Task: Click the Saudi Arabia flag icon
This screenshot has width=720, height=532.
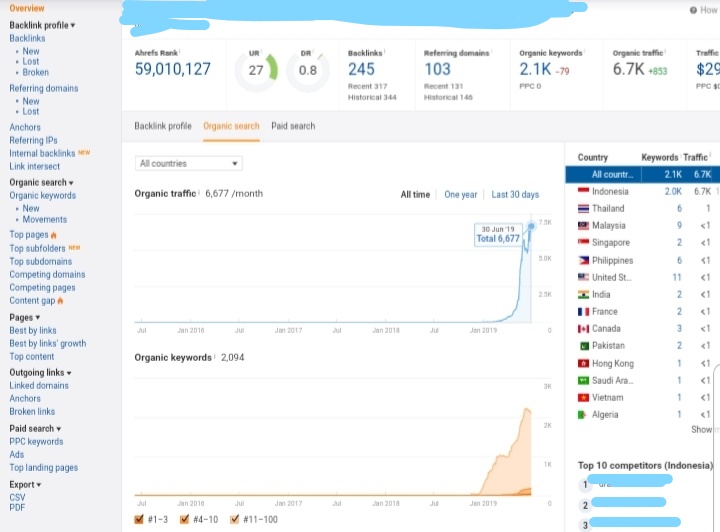Action: pos(583,381)
